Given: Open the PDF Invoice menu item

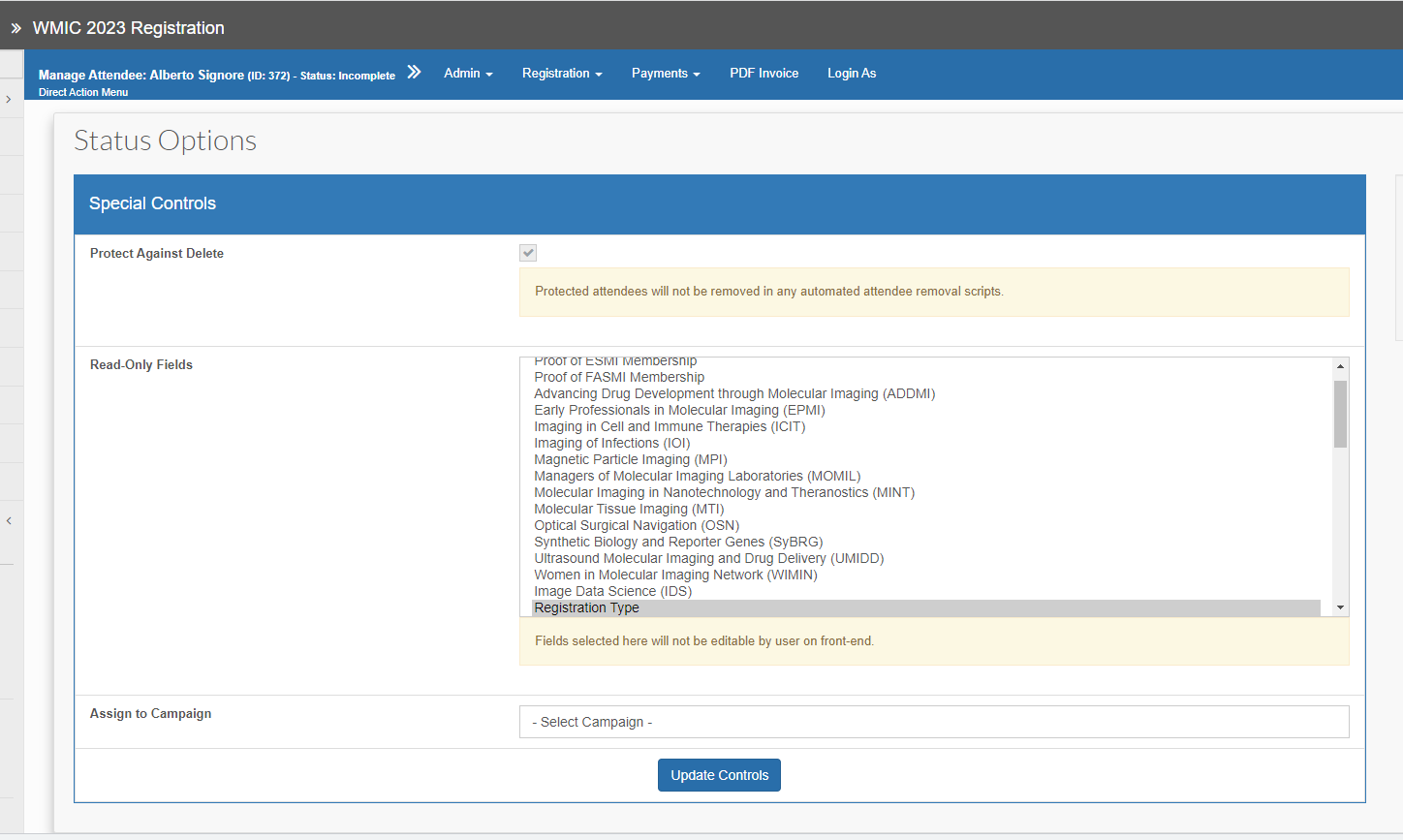Looking at the screenshot, I should [x=764, y=74].
